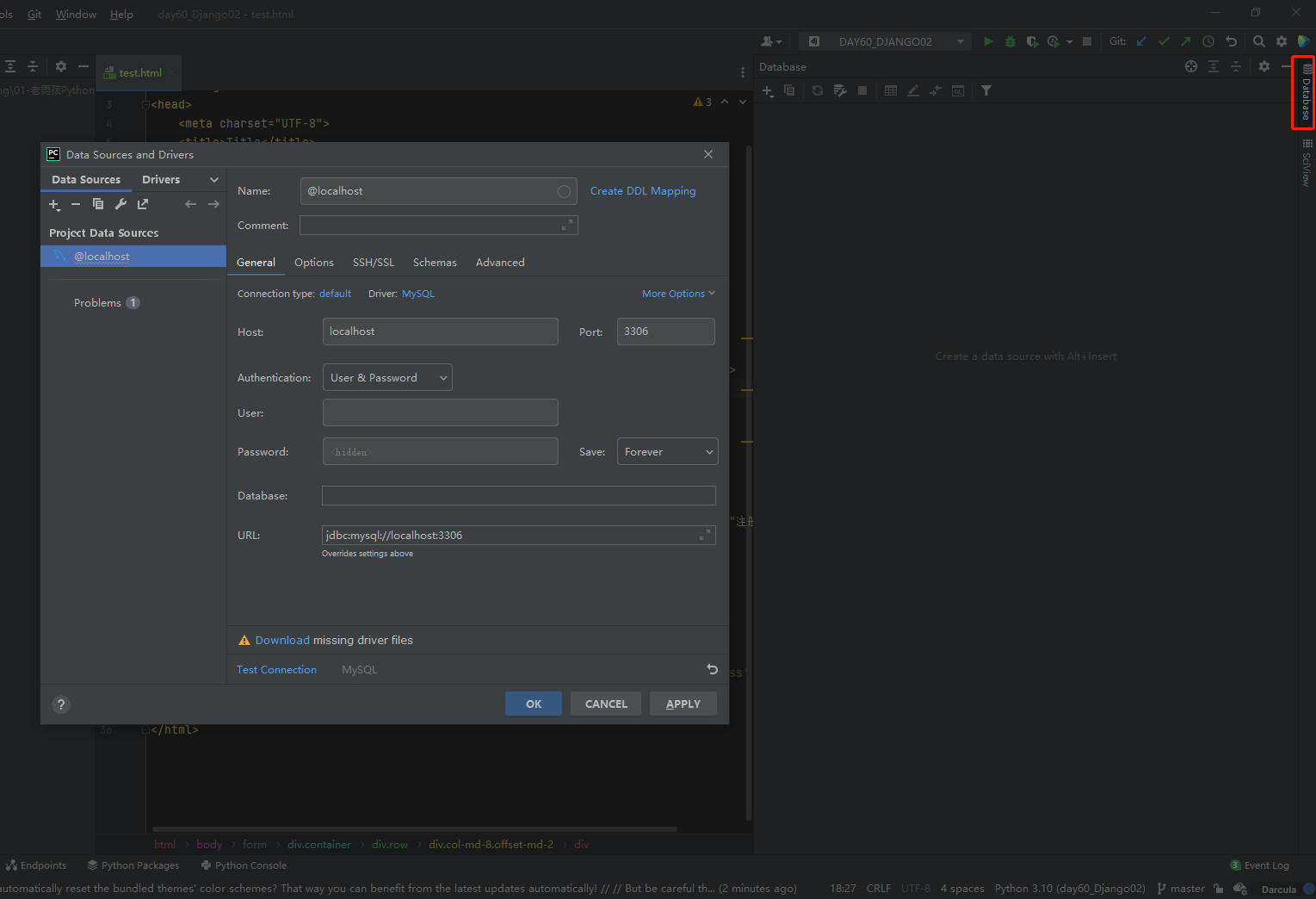Toggle read-only lock icon in status bar
Image resolution: width=1316 pixels, height=899 pixels.
1218,889
